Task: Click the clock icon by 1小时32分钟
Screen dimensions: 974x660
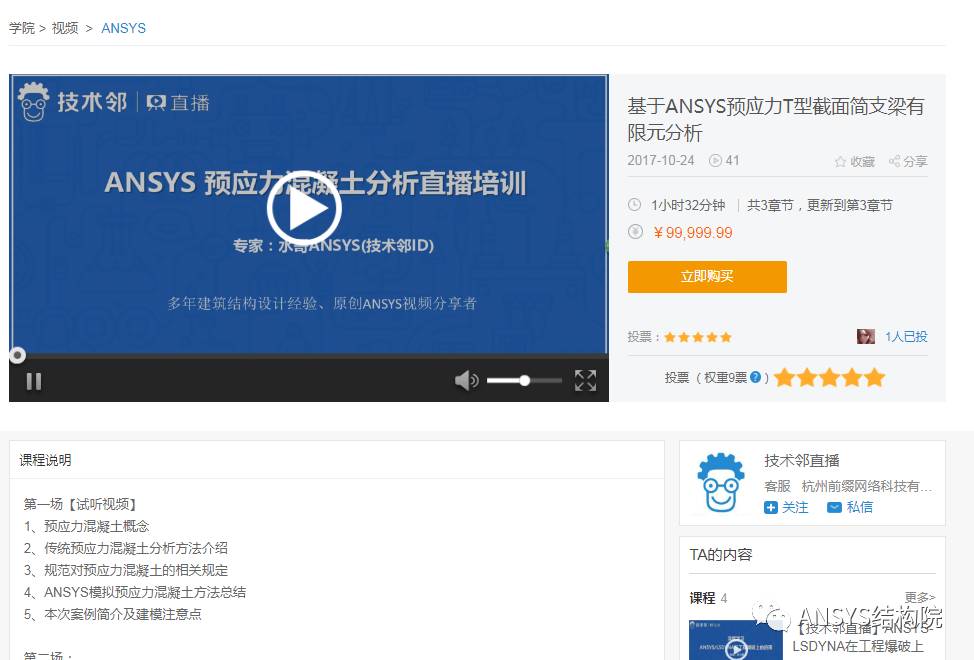Action: (x=634, y=204)
